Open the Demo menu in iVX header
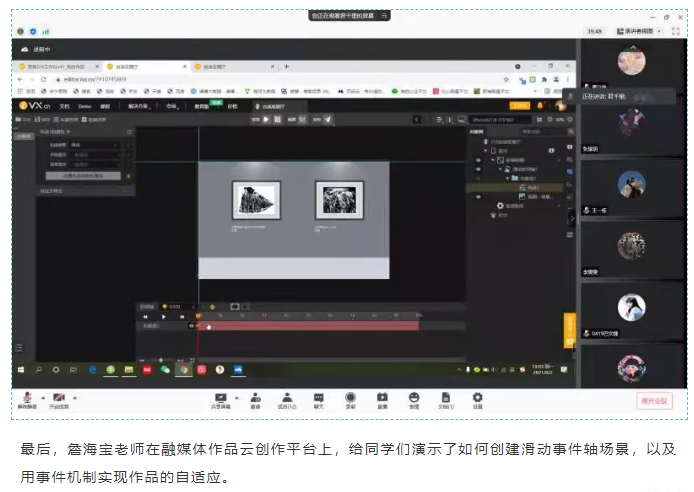Screen dimensions: 694x492 86,104
